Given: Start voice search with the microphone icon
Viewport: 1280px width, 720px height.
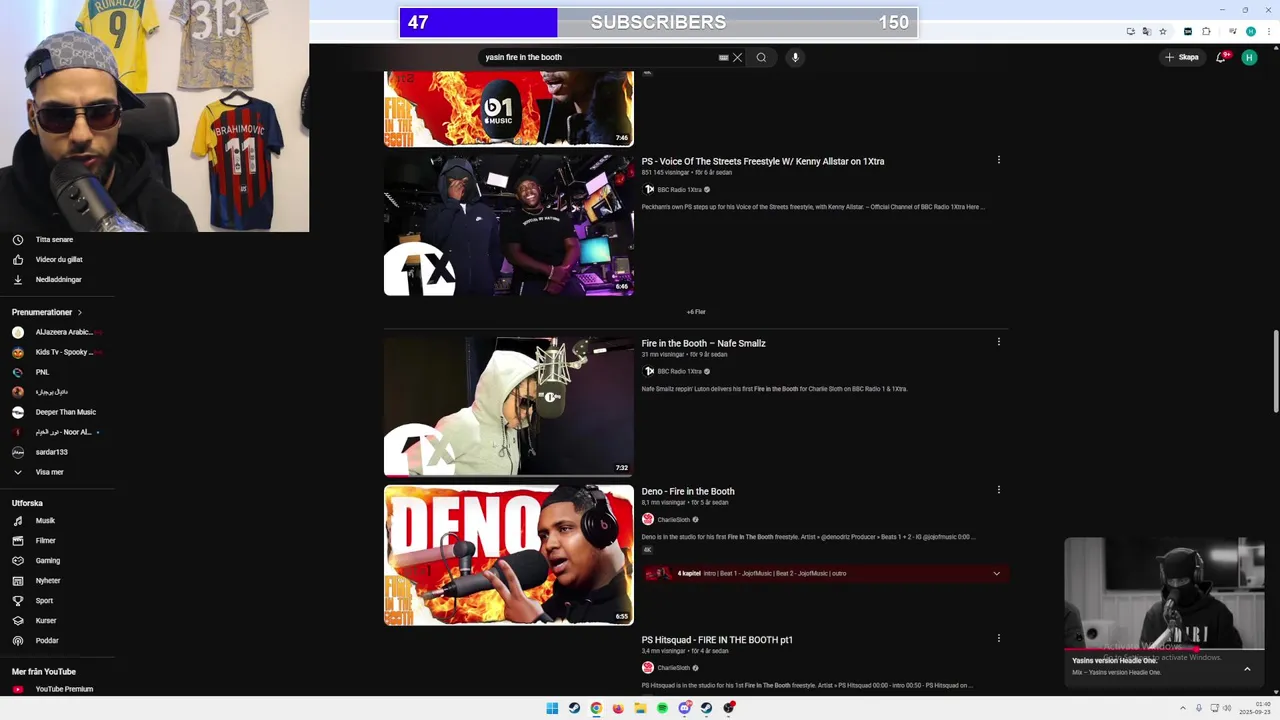Looking at the screenshot, I should [795, 57].
